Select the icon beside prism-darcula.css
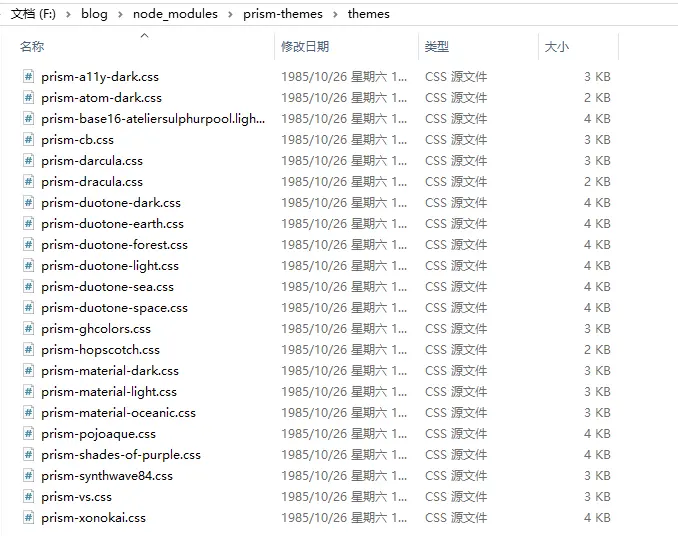The height and width of the screenshot is (536, 678). click(x=28, y=160)
